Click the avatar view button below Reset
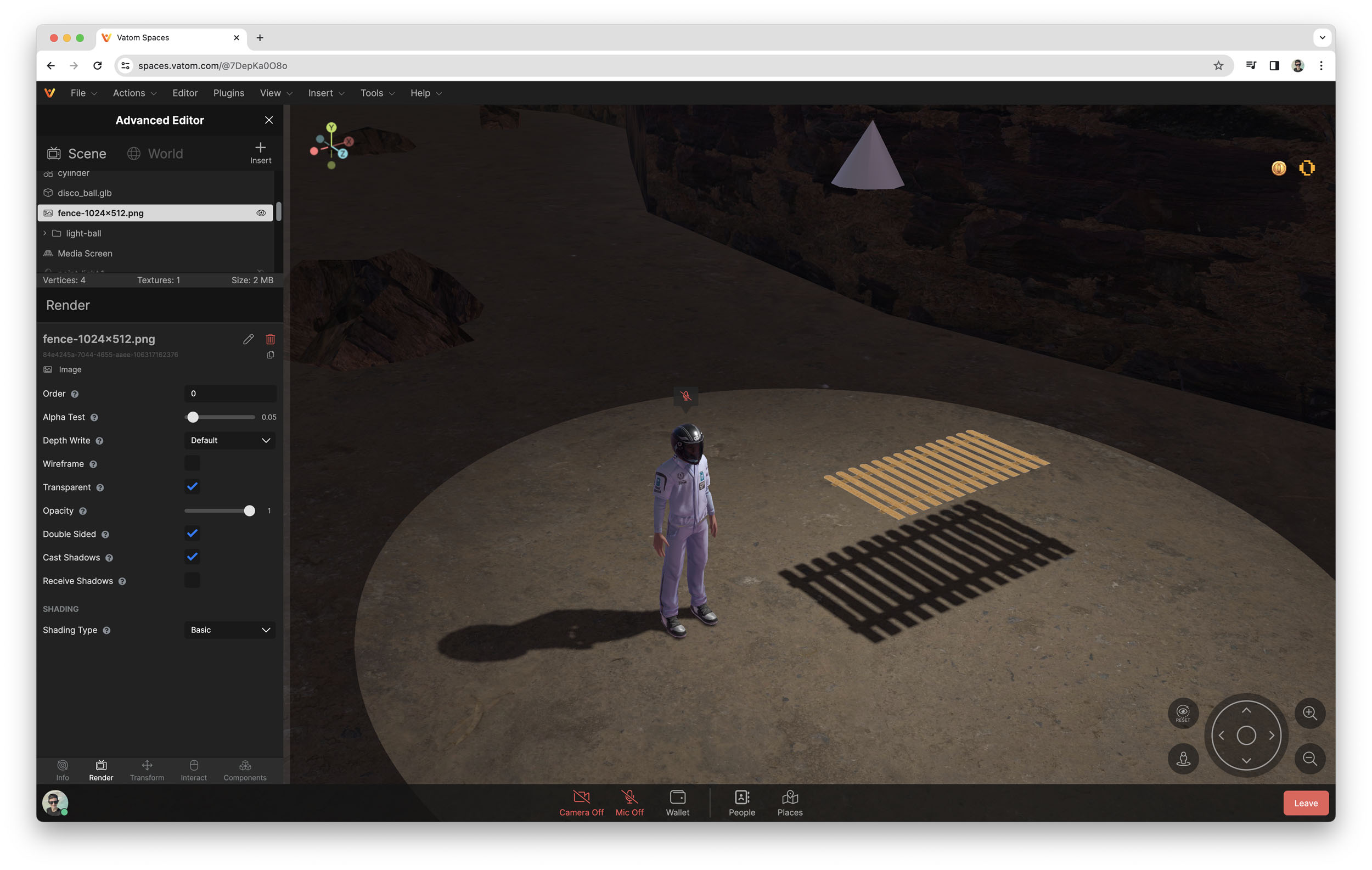Image resolution: width=1372 pixels, height=870 pixels. pyautogui.click(x=1183, y=759)
